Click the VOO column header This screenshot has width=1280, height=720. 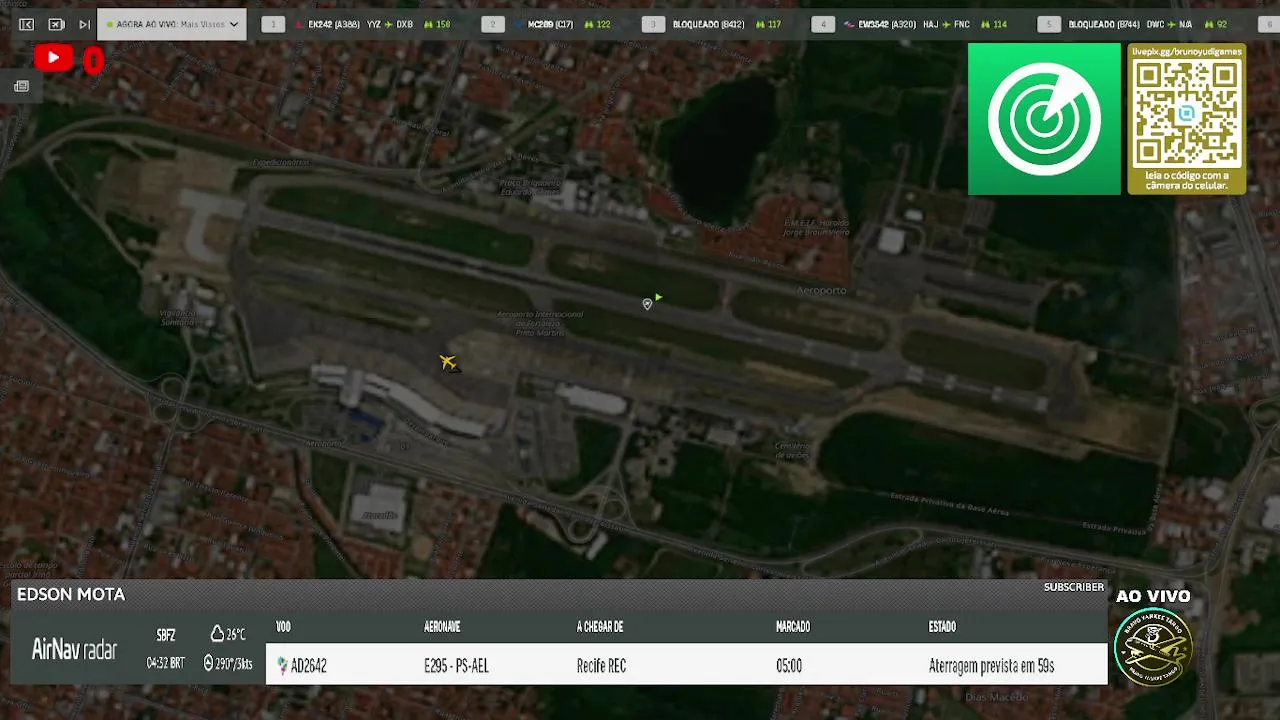click(x=283, y=627)
